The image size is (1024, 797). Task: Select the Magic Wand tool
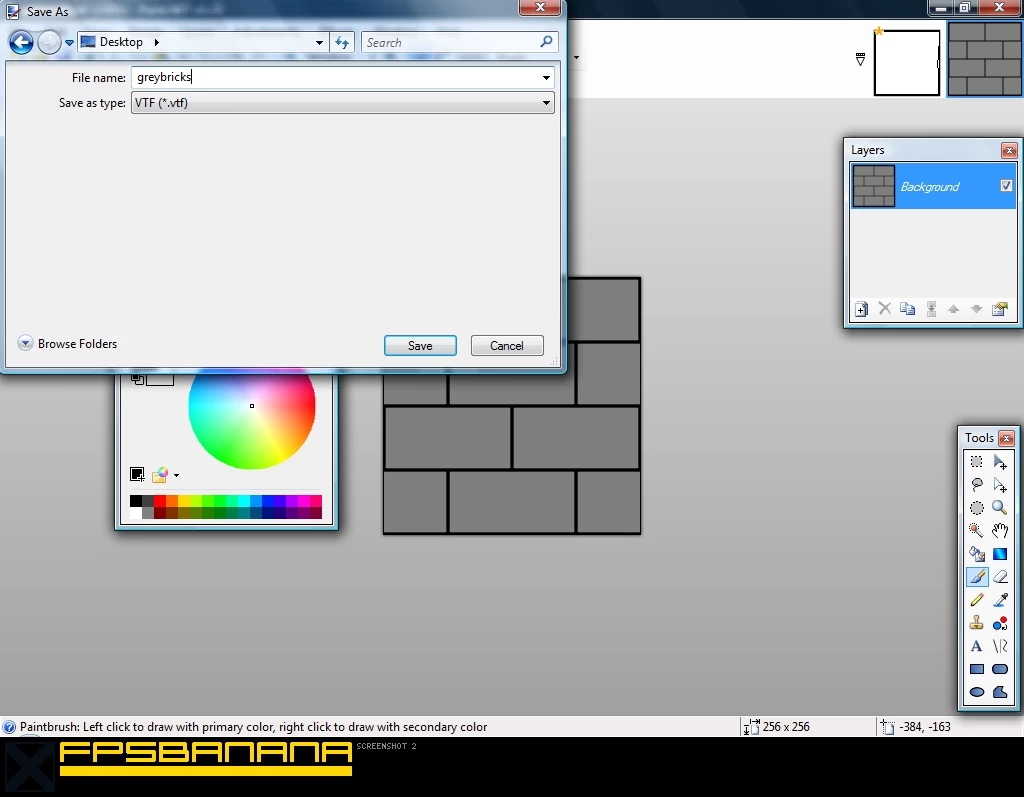coord(976,530)
